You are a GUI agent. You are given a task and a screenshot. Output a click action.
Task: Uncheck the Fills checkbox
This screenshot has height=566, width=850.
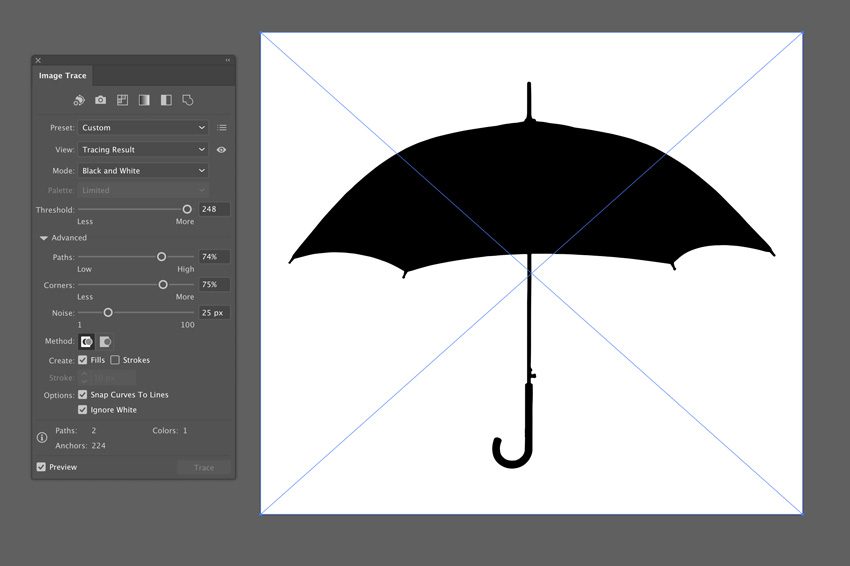click(82, 360)
